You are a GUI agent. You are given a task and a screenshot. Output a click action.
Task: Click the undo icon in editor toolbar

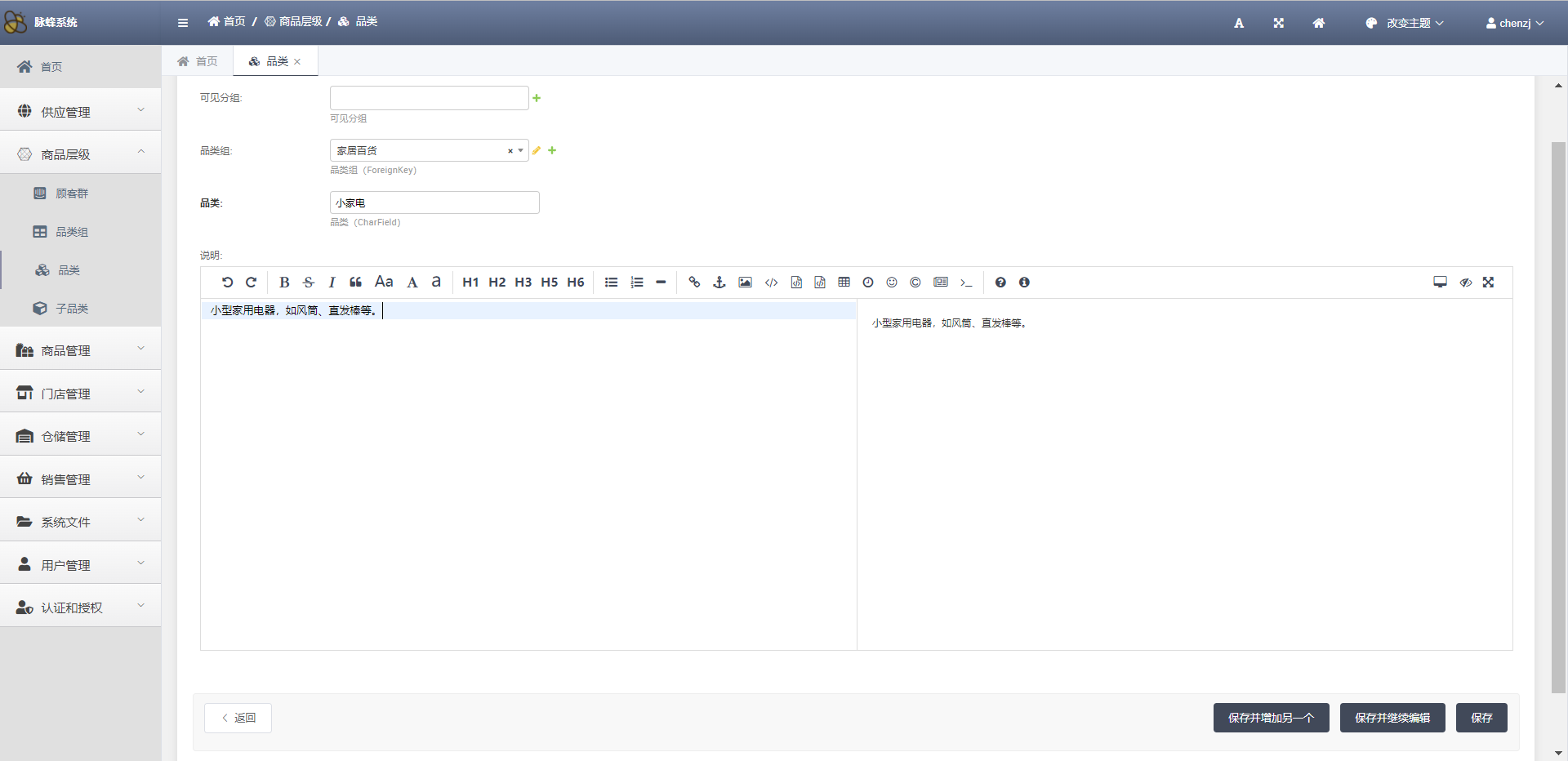coord(227,283)
